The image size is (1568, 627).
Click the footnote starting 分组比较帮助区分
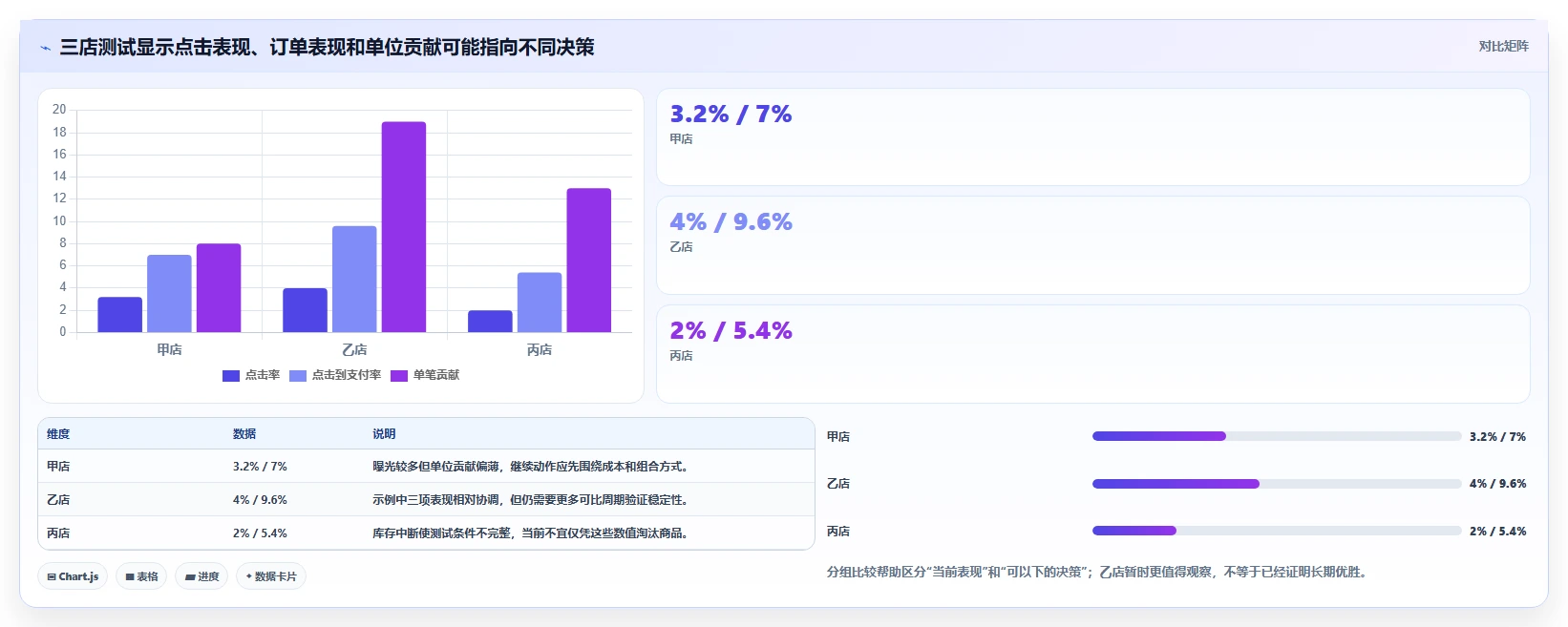pyautogui.click(x=1098, y=573)
